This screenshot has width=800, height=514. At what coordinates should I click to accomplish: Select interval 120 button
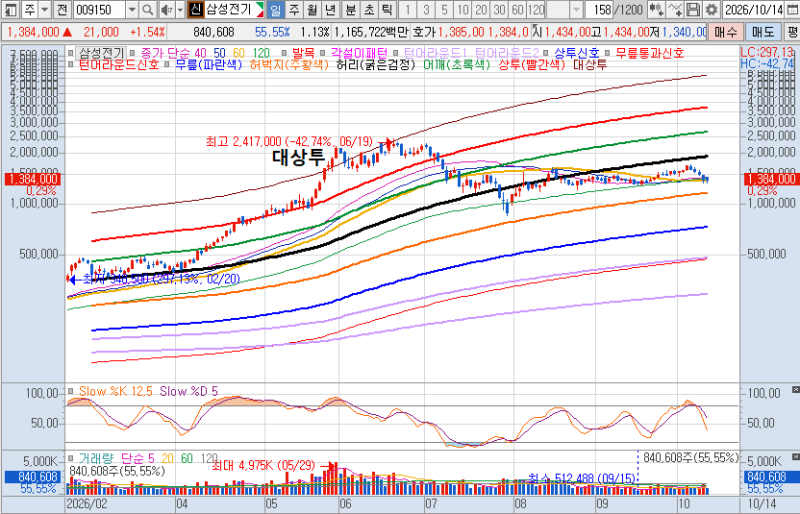[x=536, y=9]
